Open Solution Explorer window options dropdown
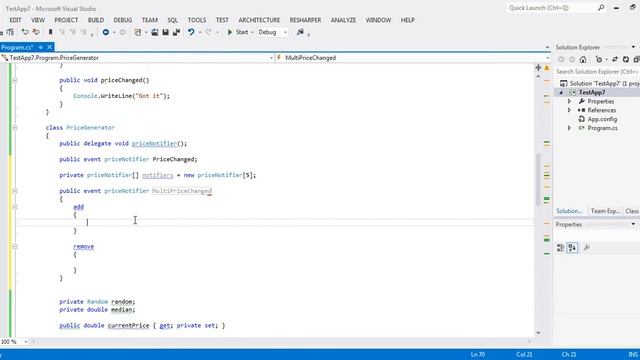 tap(633, 47)
